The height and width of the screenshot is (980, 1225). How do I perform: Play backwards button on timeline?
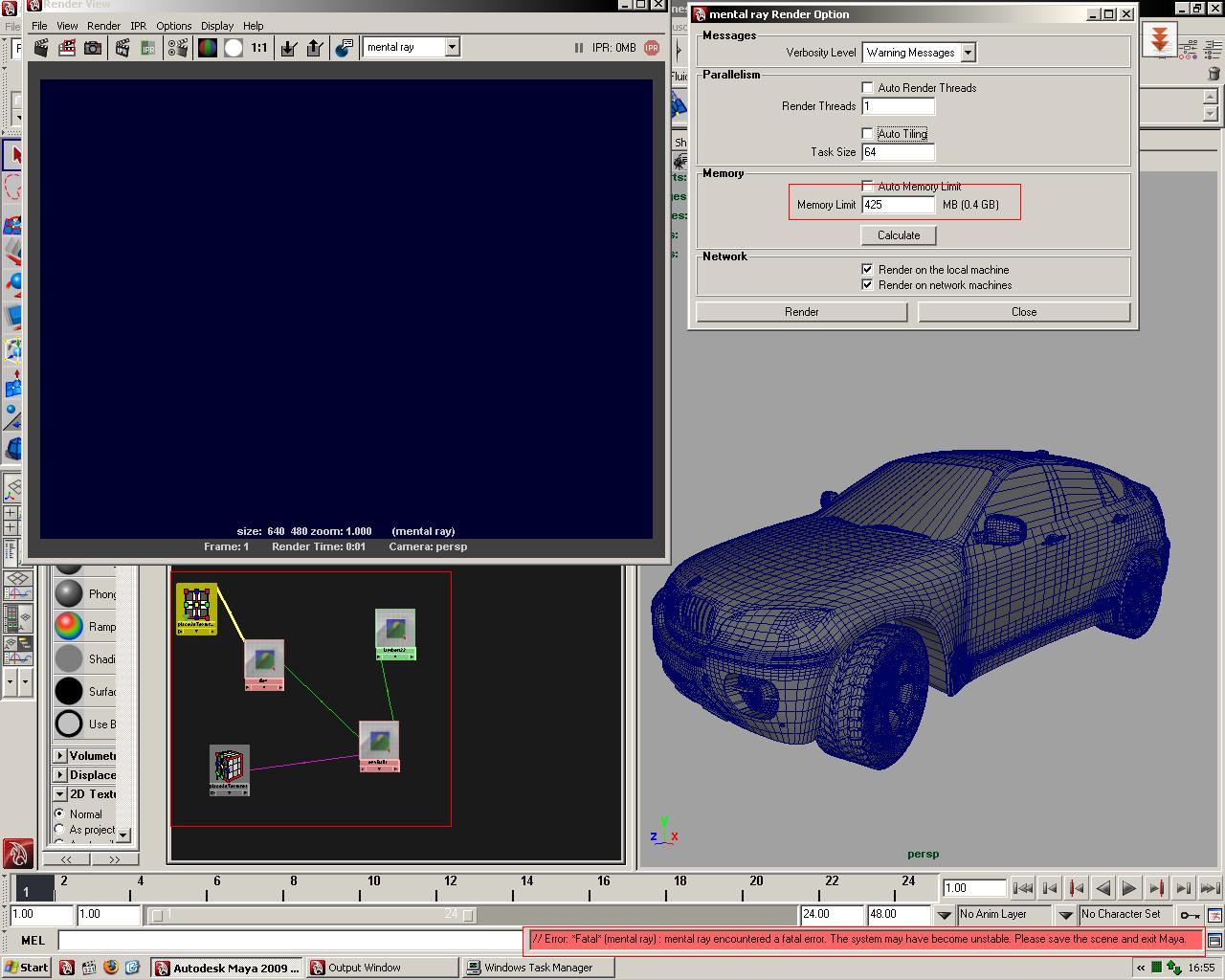1102,888
